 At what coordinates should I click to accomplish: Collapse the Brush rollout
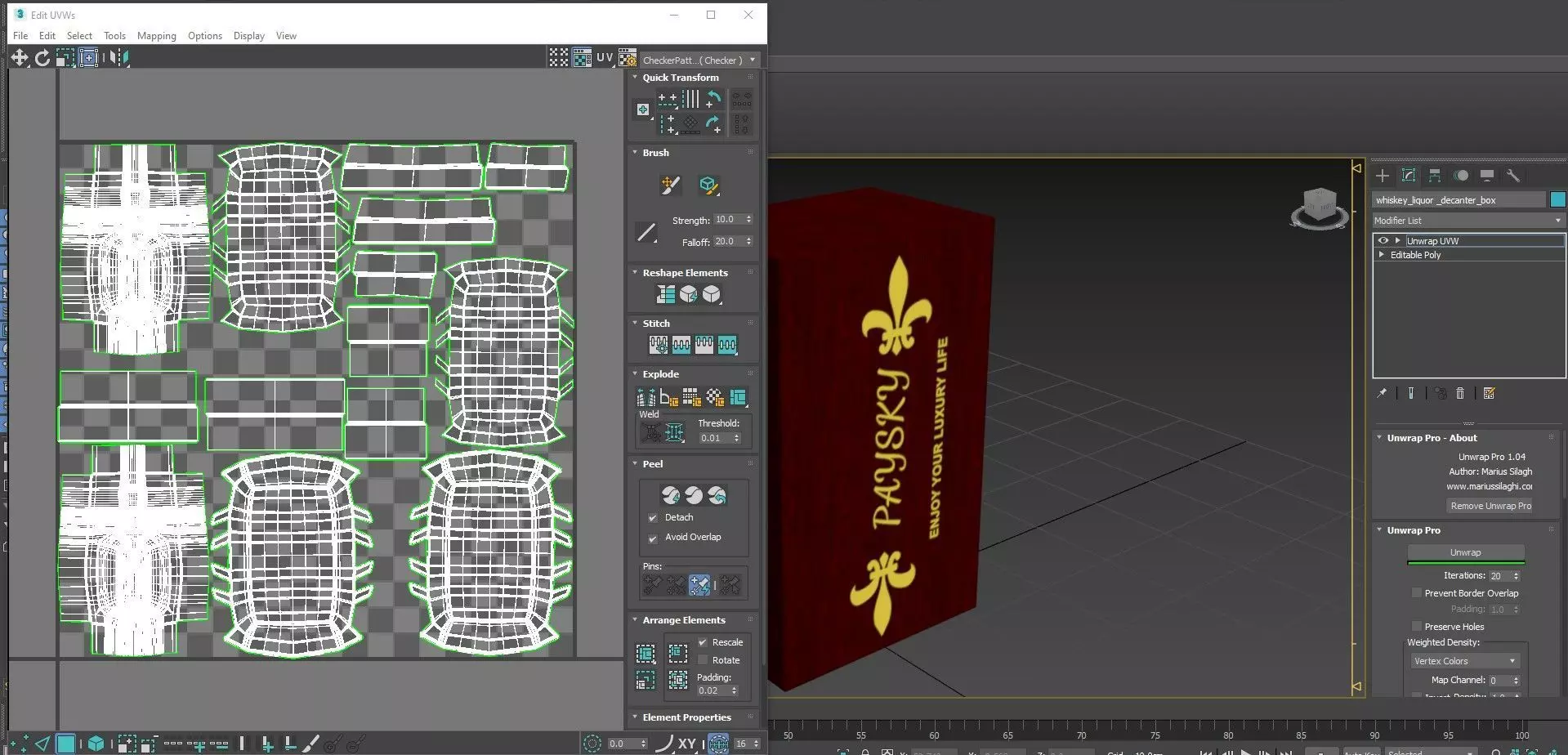[x=635, y=153]
